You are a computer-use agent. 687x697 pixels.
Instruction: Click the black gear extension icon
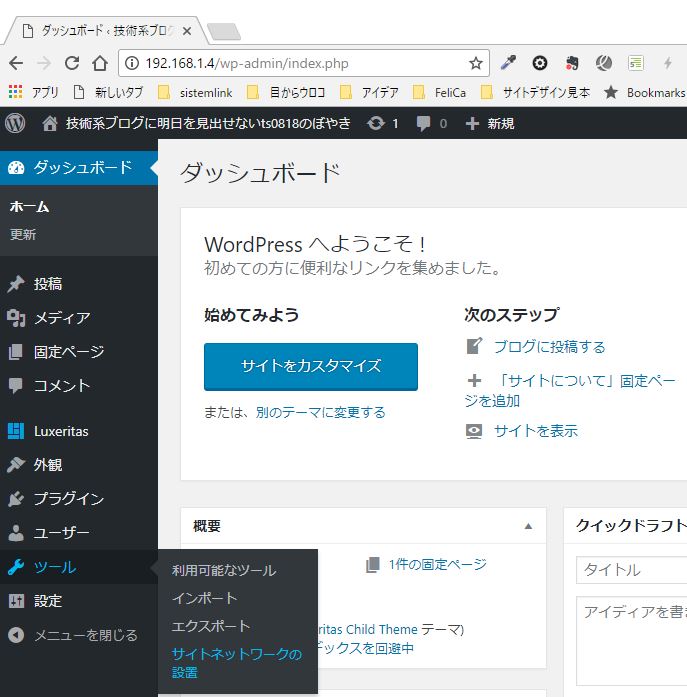point(540,63)
